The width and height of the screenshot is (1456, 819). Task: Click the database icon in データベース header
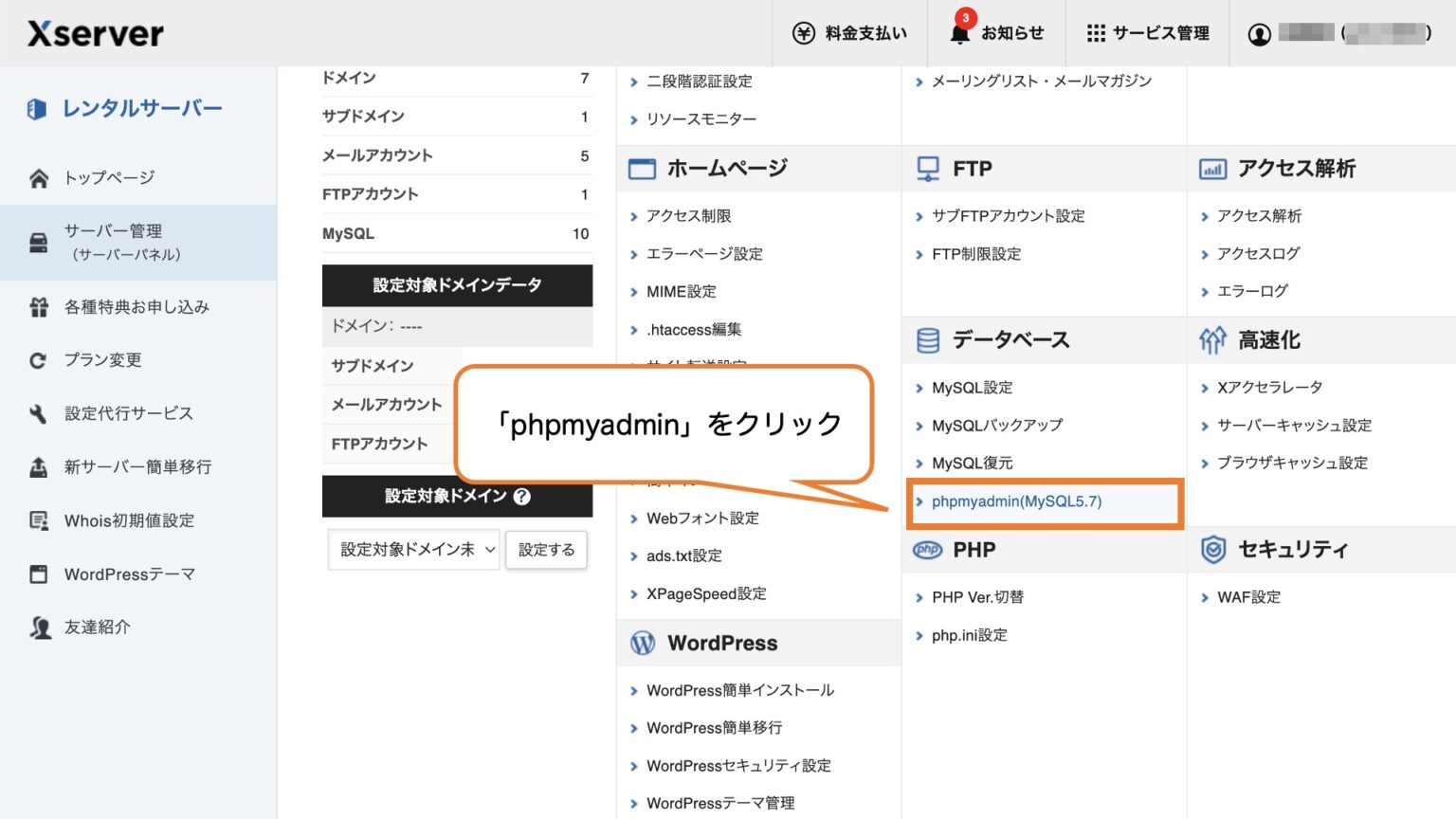(927, 339)
